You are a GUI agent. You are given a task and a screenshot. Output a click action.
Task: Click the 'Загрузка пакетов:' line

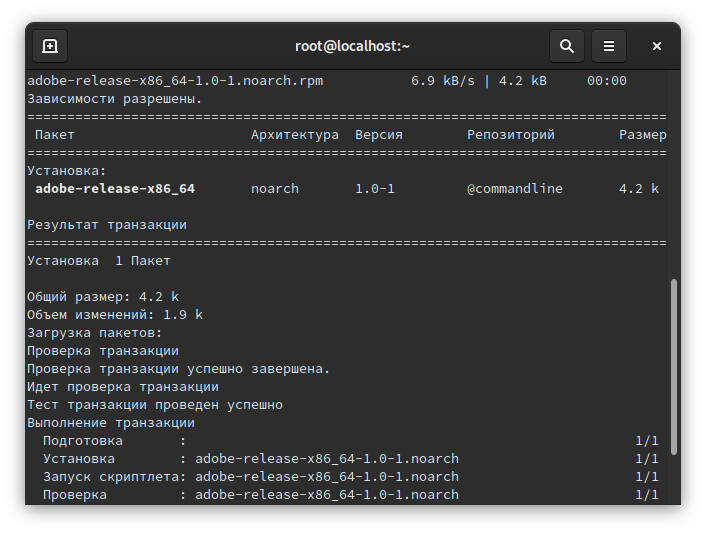coord(95,333)
